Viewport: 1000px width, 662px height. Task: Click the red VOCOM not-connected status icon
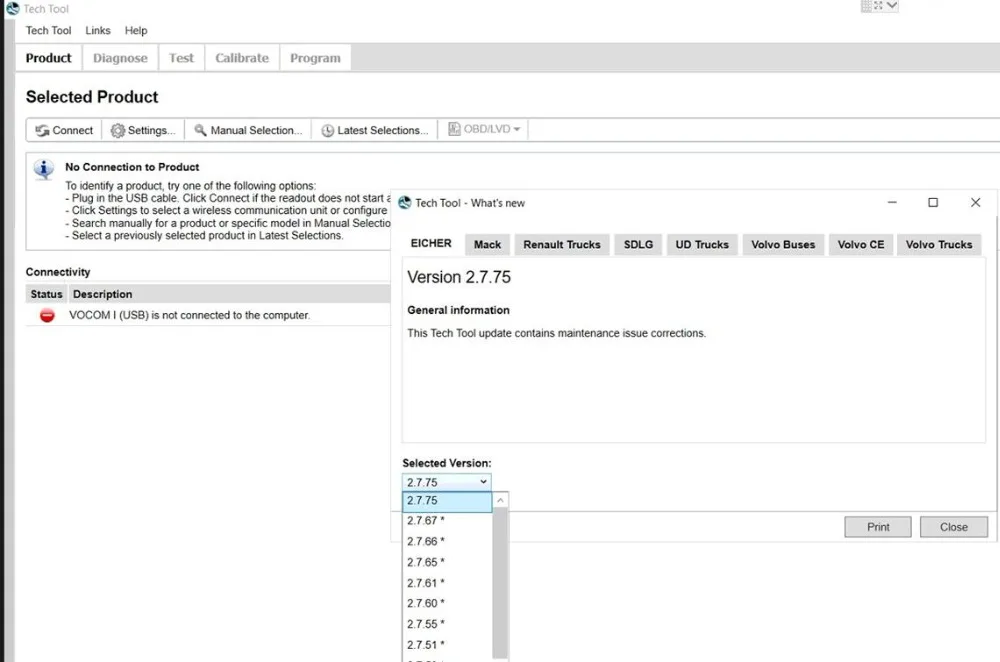47,315
